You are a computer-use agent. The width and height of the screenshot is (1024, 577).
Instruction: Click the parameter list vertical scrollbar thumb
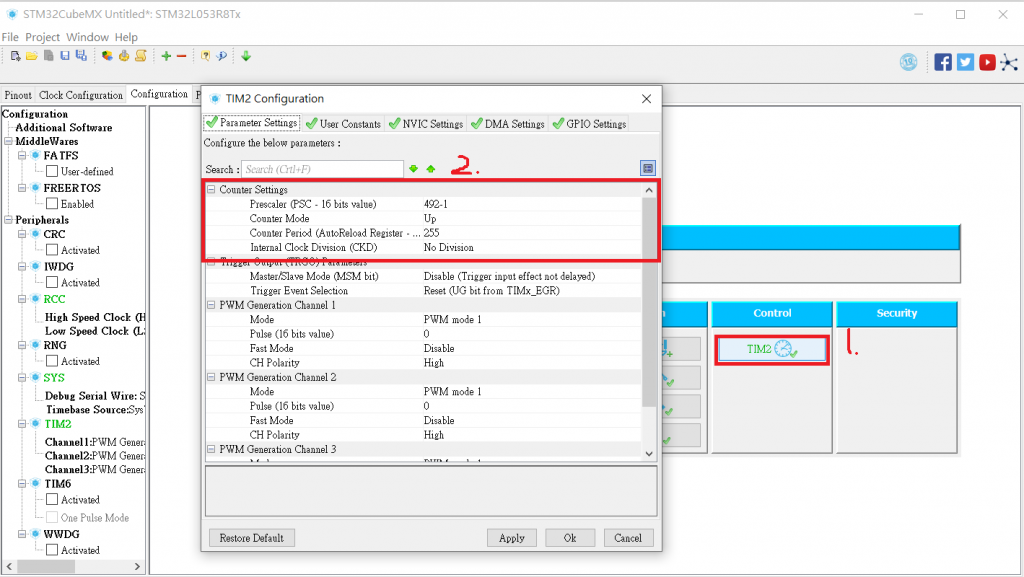tap(648, 300)
